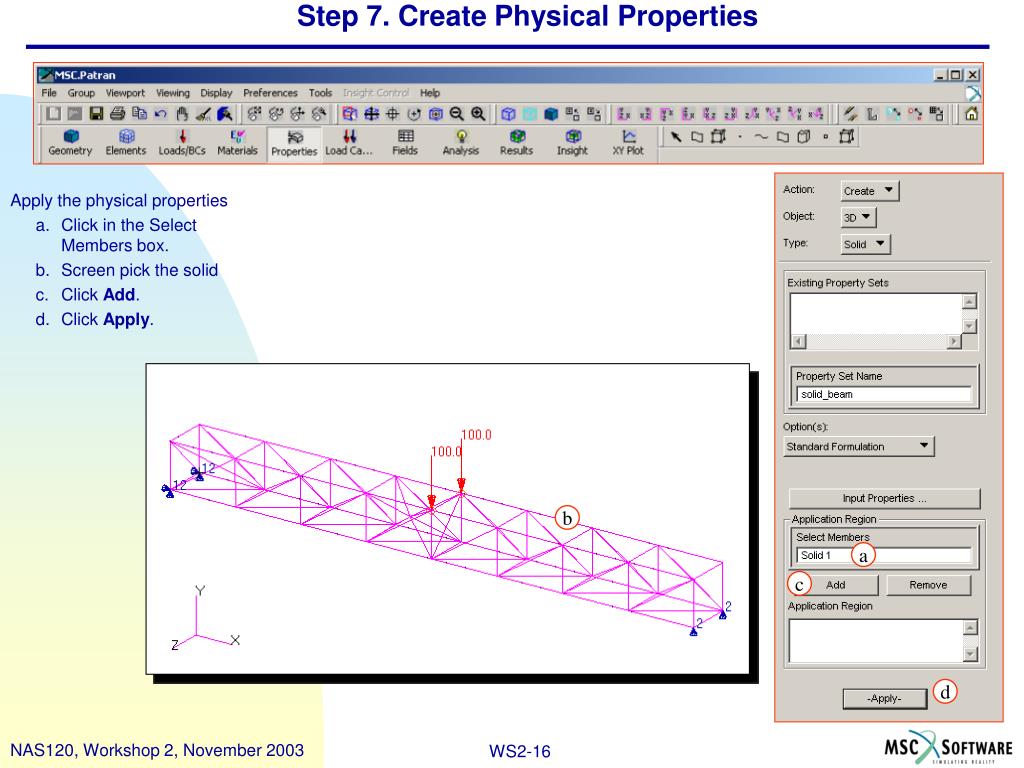Open the Geometry application
1024x768 pixels.
tap(71, 142)
